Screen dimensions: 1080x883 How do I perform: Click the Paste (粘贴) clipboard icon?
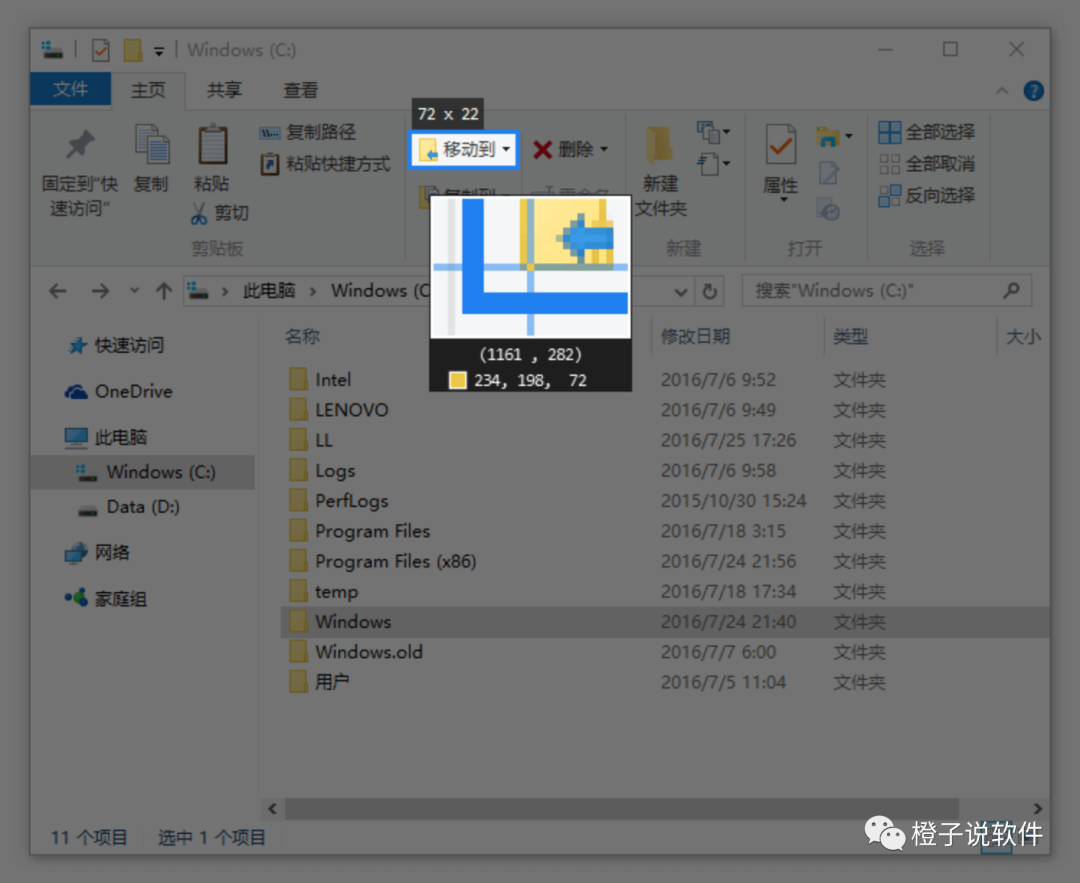click(x=212, y=145)
